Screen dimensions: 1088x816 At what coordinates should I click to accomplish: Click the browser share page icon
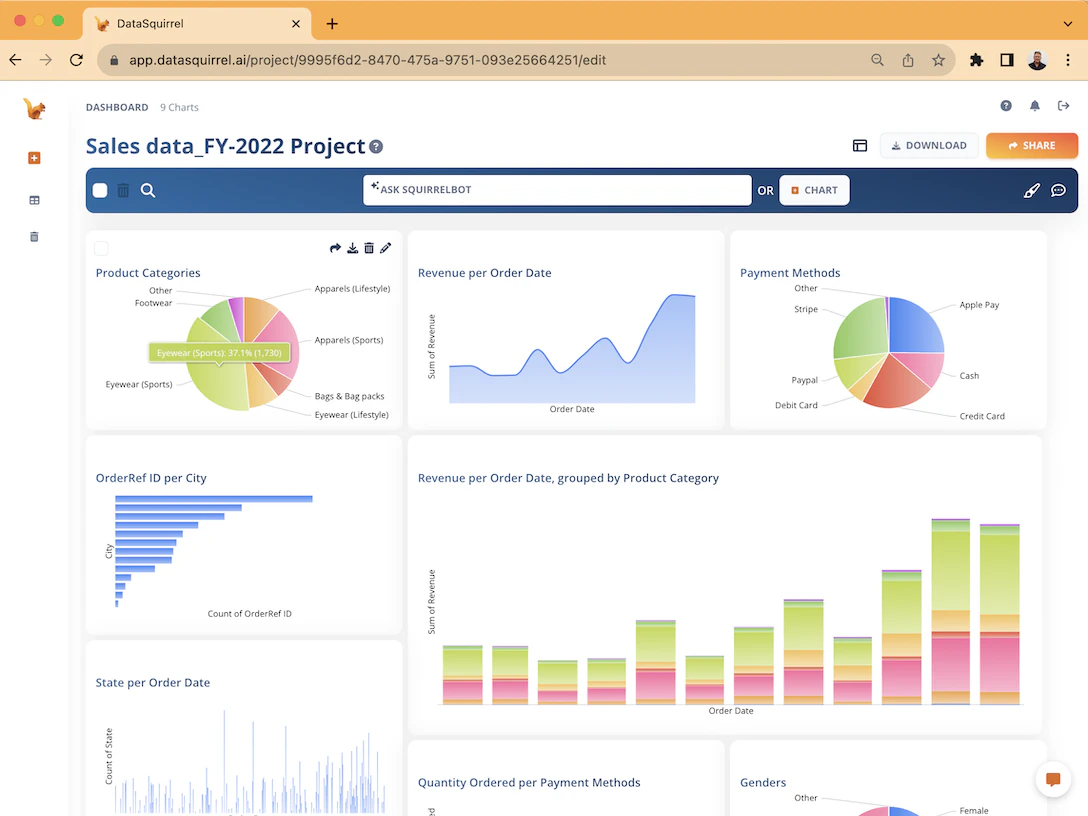[908, 60]
